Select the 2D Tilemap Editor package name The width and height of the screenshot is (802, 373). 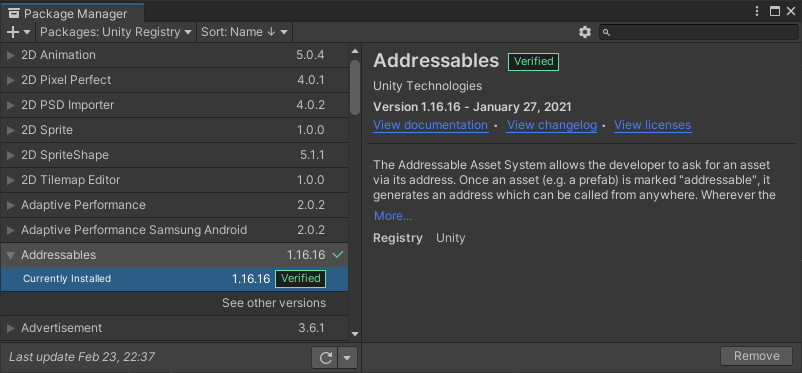pyautogui.click(x=71, y=180)
